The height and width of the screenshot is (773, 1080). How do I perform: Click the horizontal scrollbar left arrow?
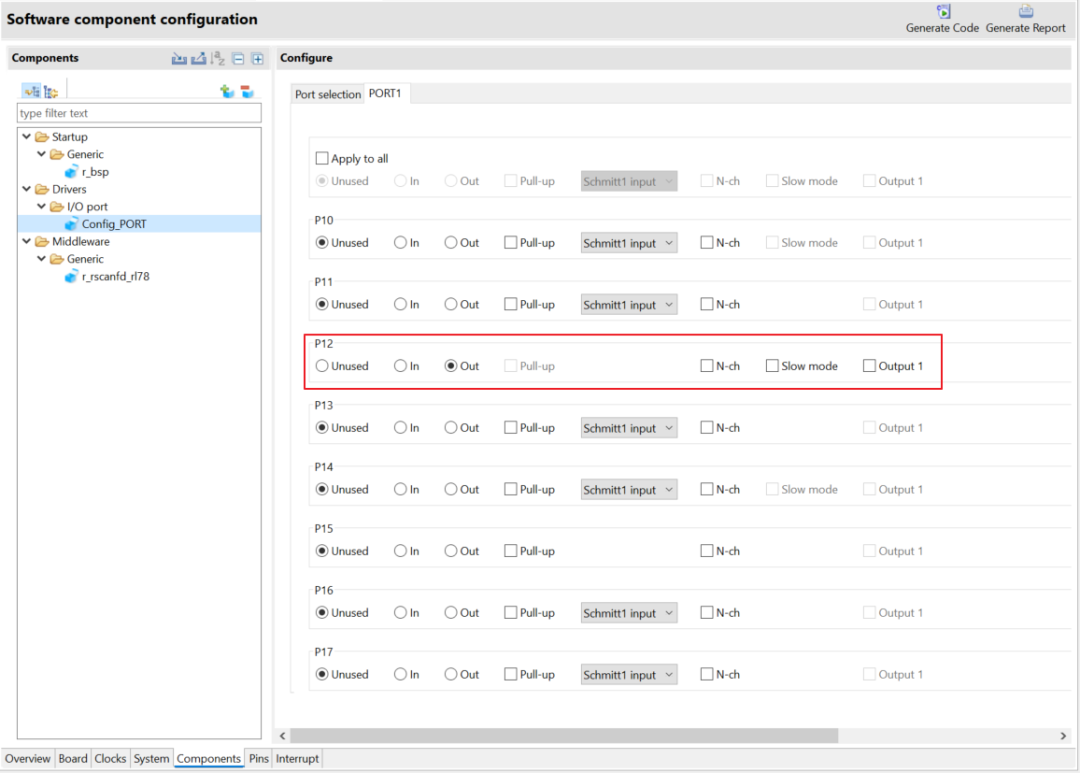[x=282, y=736]
